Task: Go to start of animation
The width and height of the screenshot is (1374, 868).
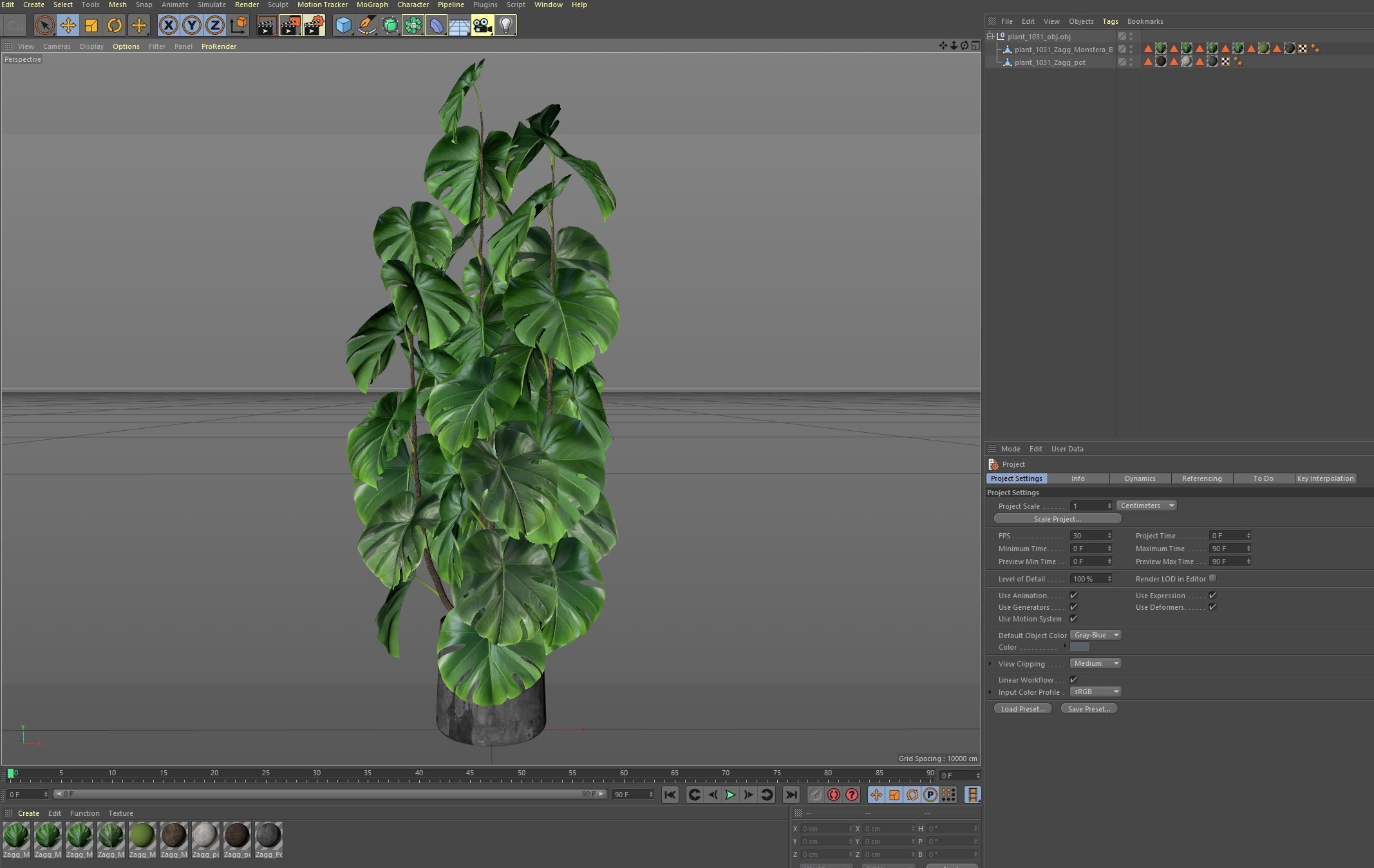Action: pyautogui.click(x=670, y=795)
